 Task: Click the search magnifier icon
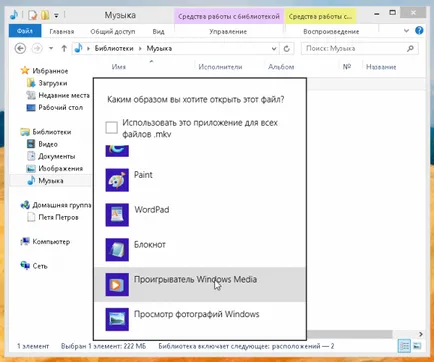point(410,48)
